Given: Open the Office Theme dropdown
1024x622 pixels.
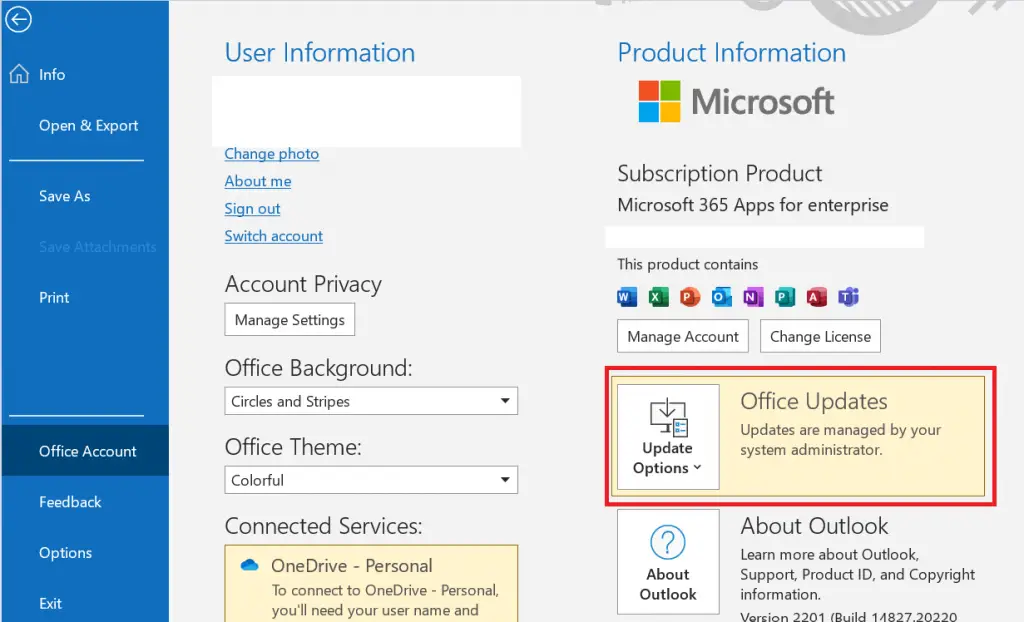Looking at the screenshot, I should tap(371, 480).
